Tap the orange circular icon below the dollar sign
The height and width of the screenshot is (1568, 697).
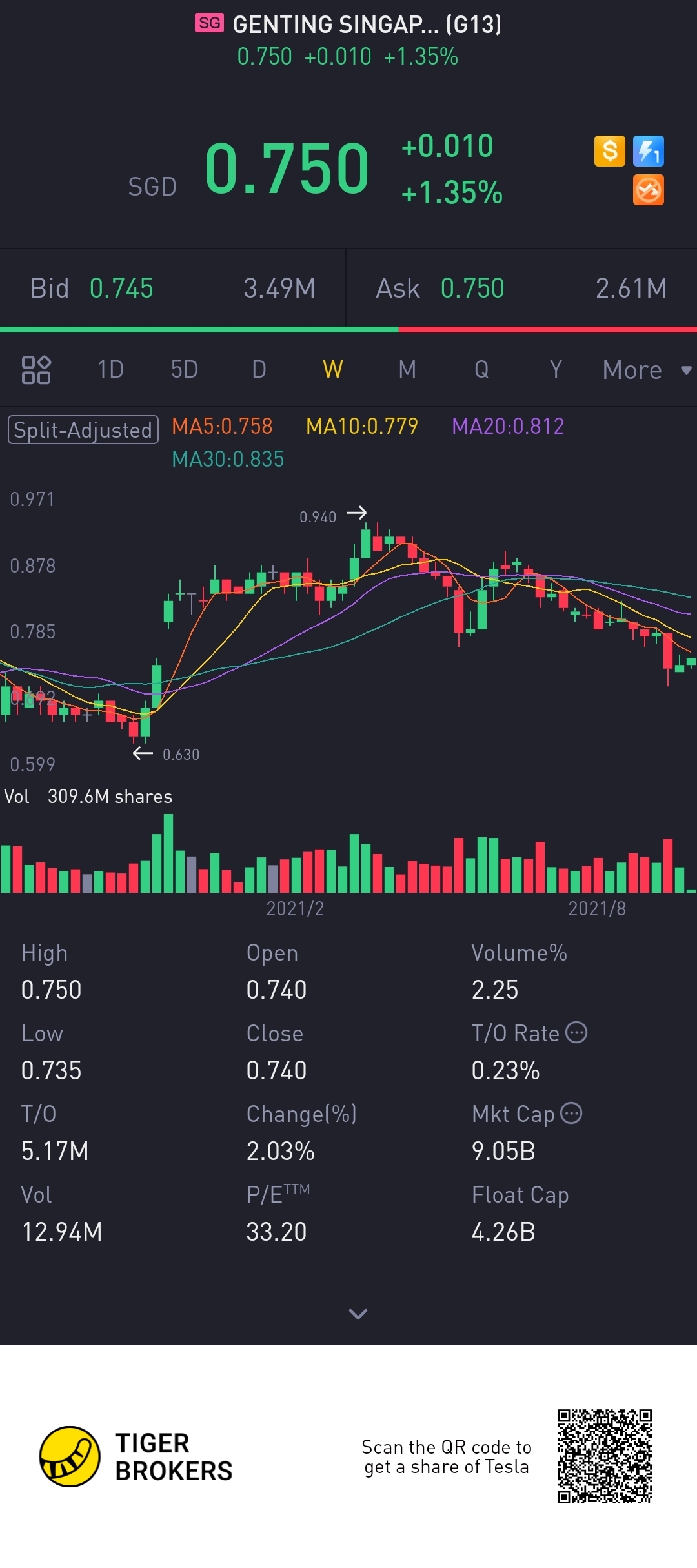point(648,190)
